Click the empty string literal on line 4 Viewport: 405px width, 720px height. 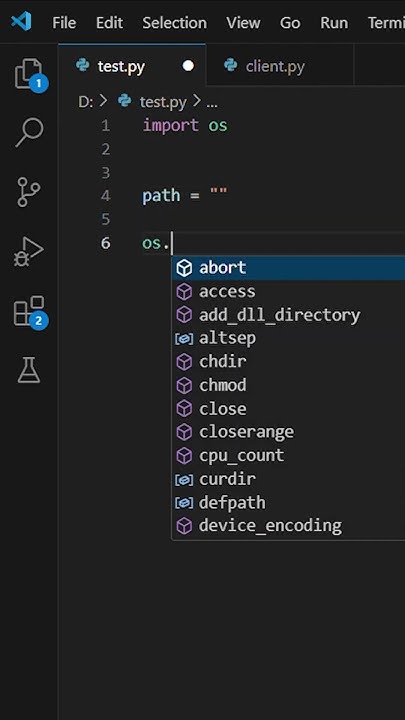(x=219, y=192)
